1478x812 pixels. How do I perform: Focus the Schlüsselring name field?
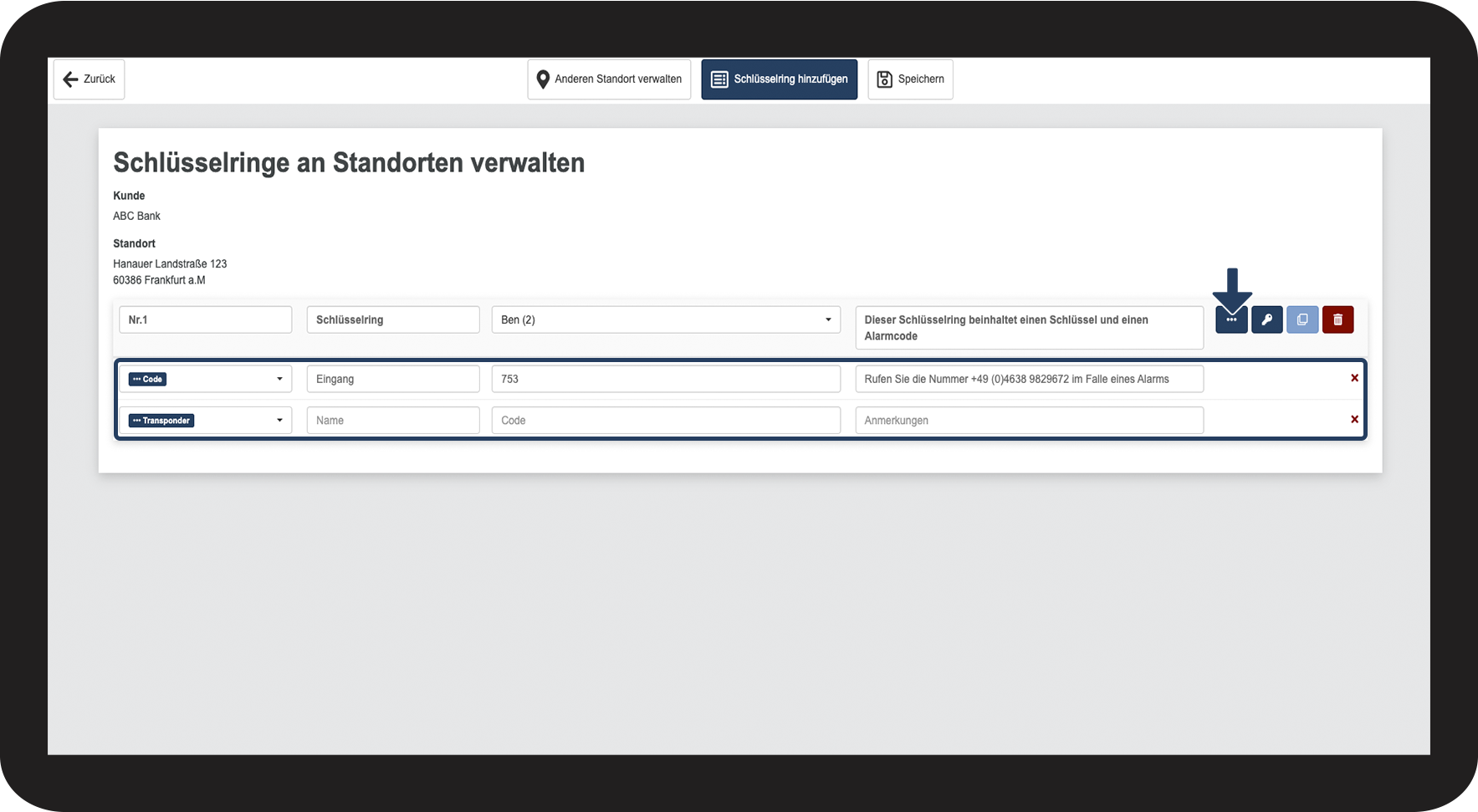click(392, 319)
